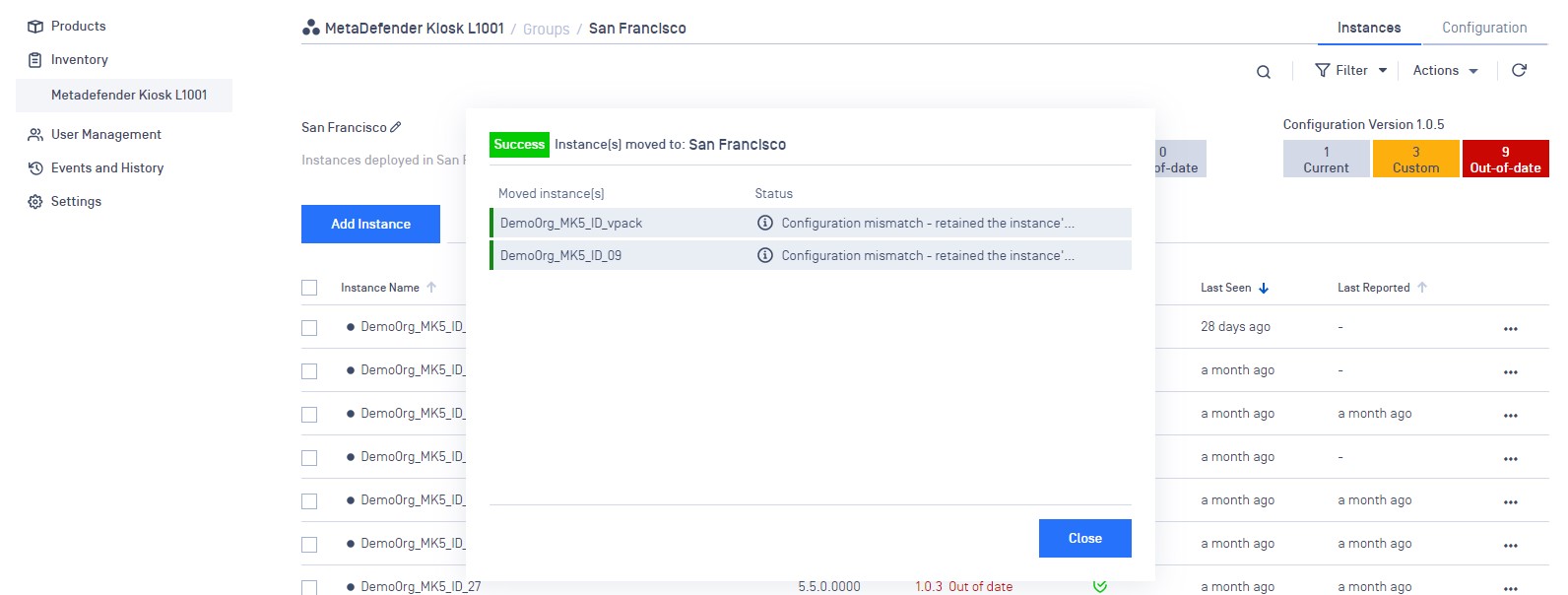Open search with the magnifier icon
1568x595 pixels.
1264,71
